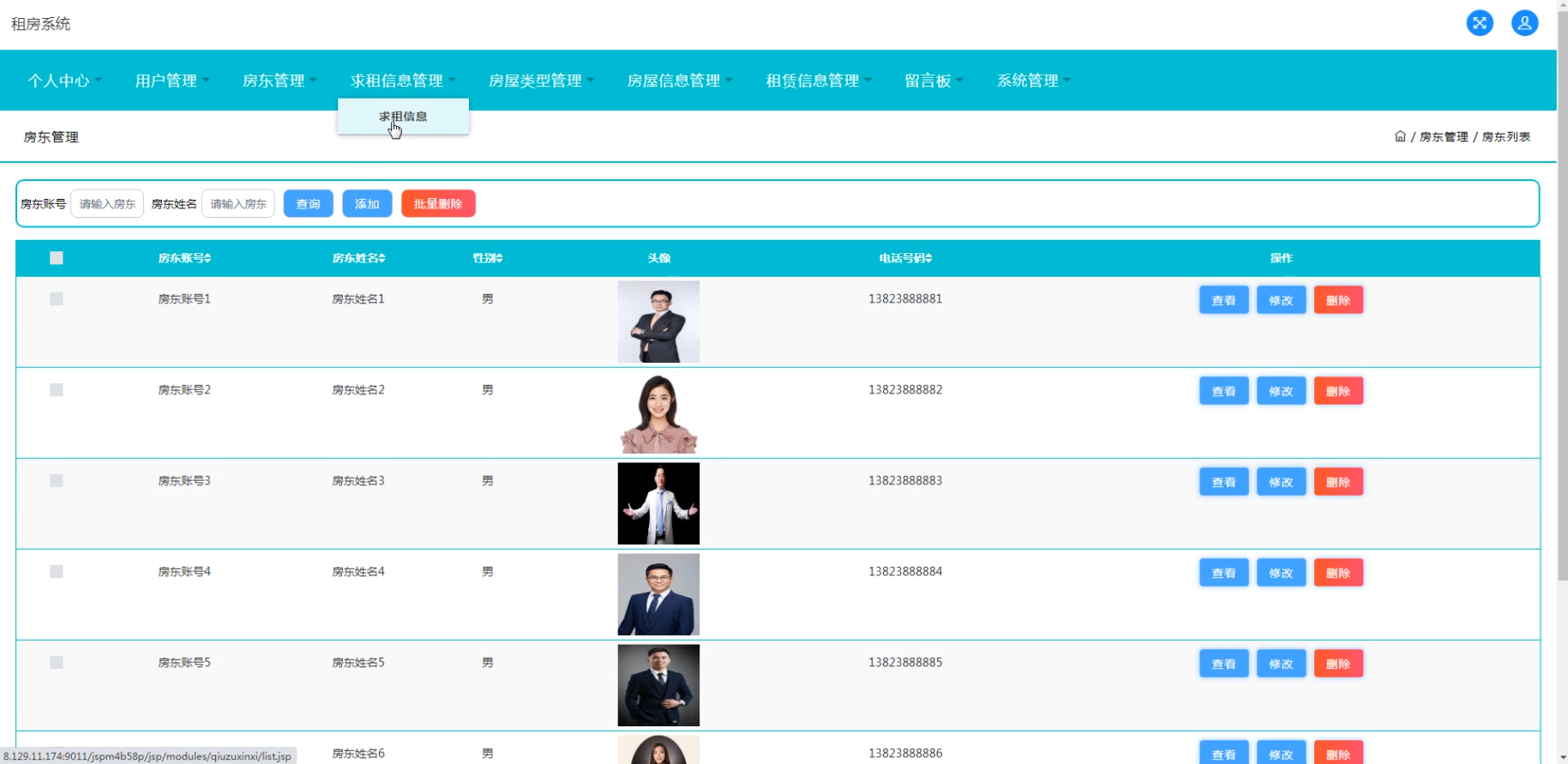Image resolution: width=1568 pixels, height=764 pixels.
Task: Edit 房东账号4 with 修改 button
Action: pos(1281,573)
